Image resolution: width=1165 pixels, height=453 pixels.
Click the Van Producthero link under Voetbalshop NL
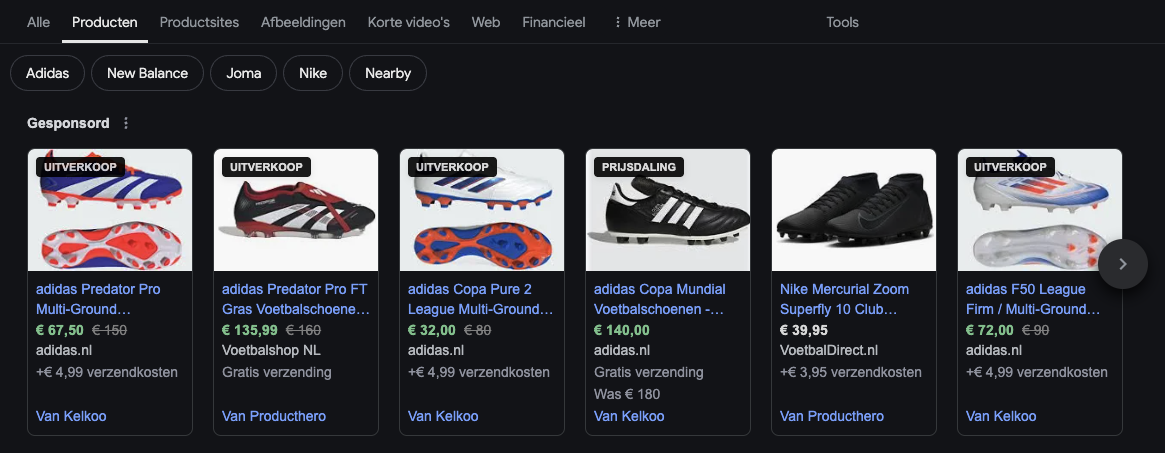tap(274, 416)
